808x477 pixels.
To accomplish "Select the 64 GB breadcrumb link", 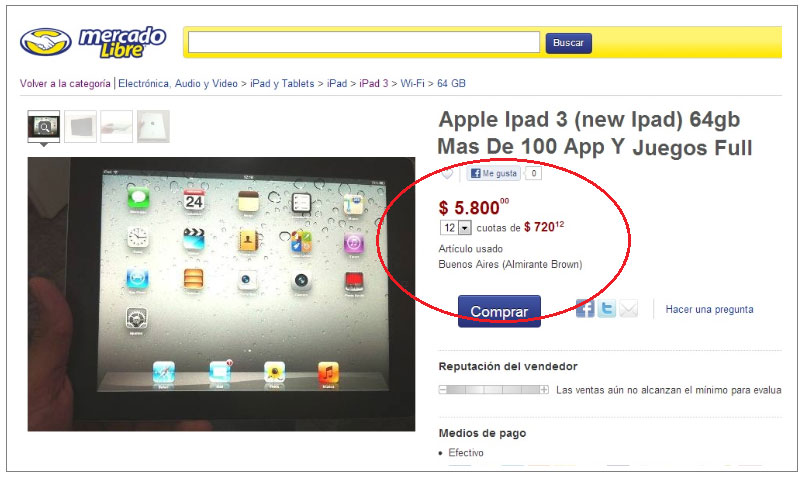I will [x=451, y=83].
